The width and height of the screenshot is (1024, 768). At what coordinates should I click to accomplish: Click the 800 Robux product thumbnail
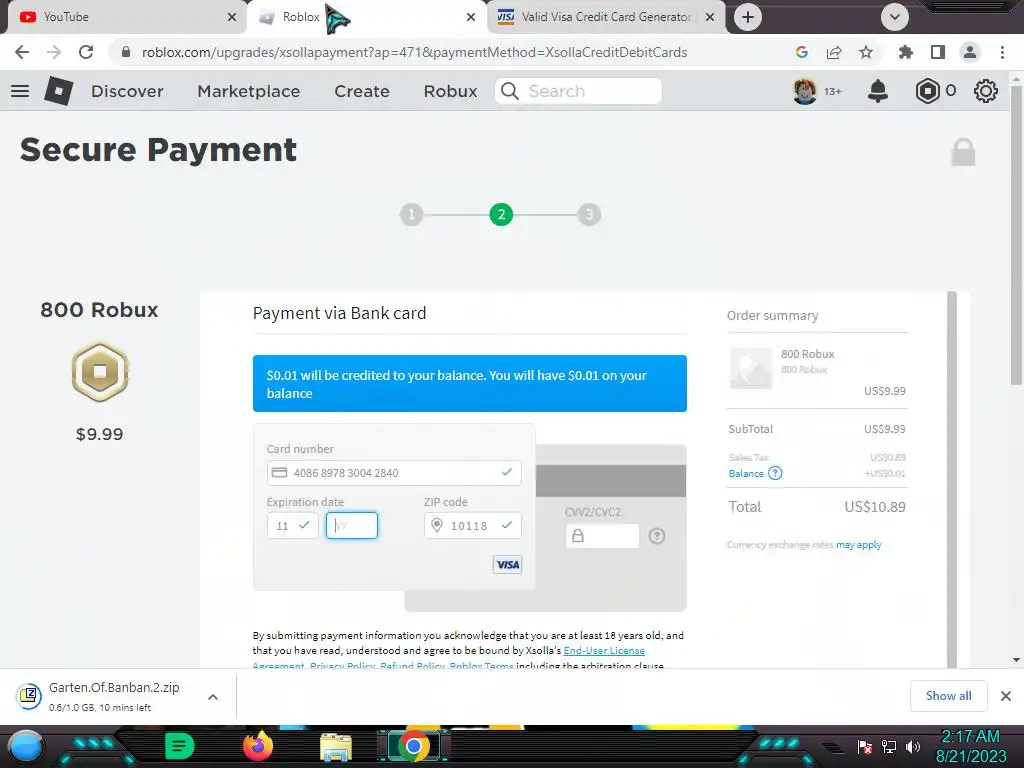click(751, 368)
